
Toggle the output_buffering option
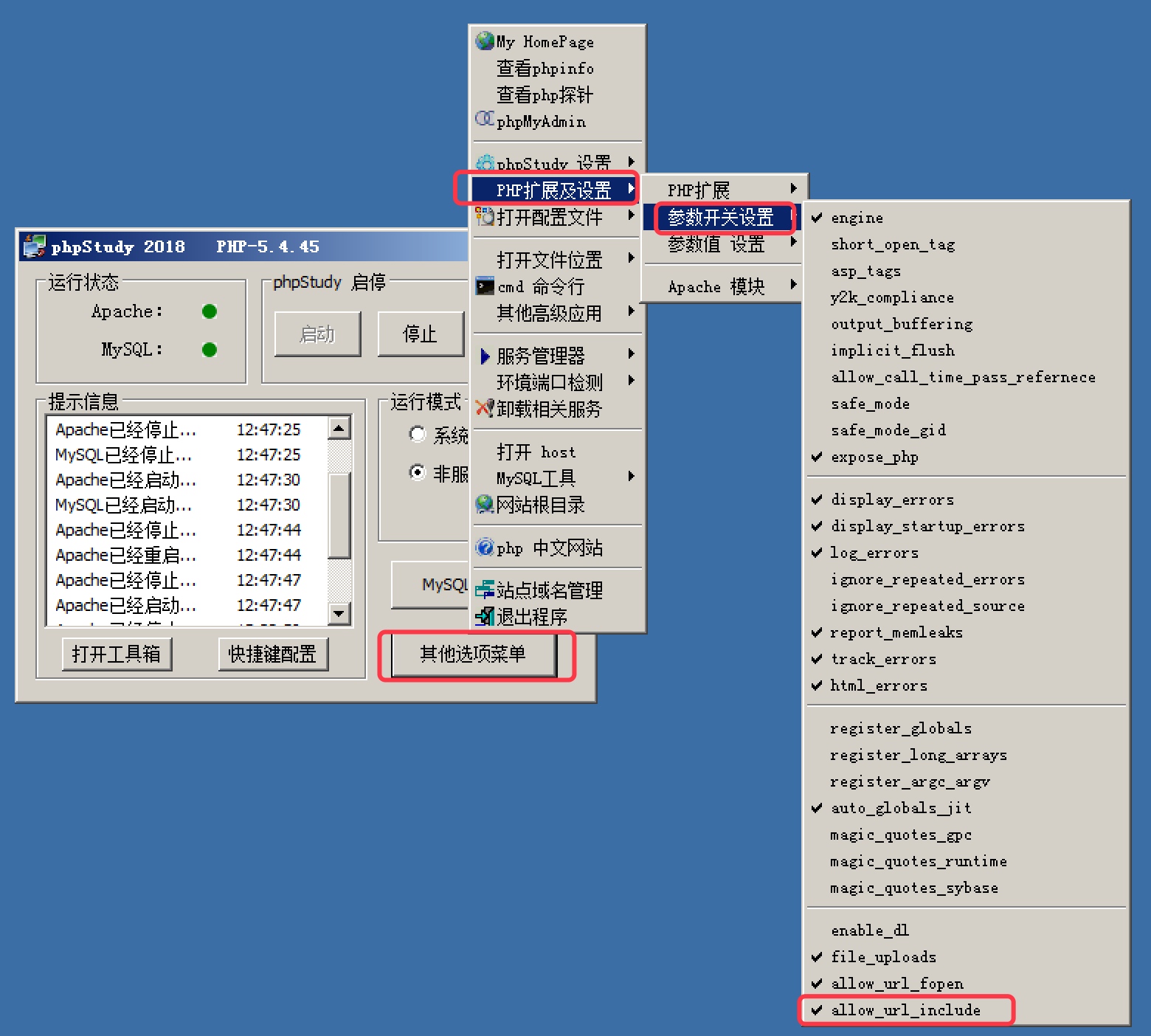(966, 324)
